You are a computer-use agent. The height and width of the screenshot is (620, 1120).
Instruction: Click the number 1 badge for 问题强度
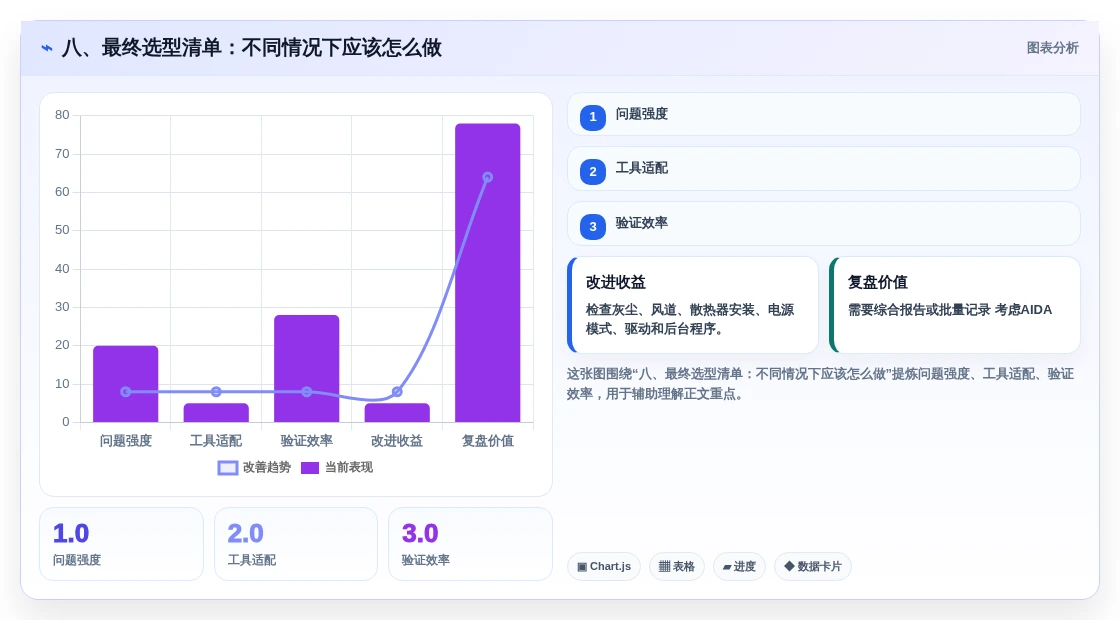(x=593, y=117)
